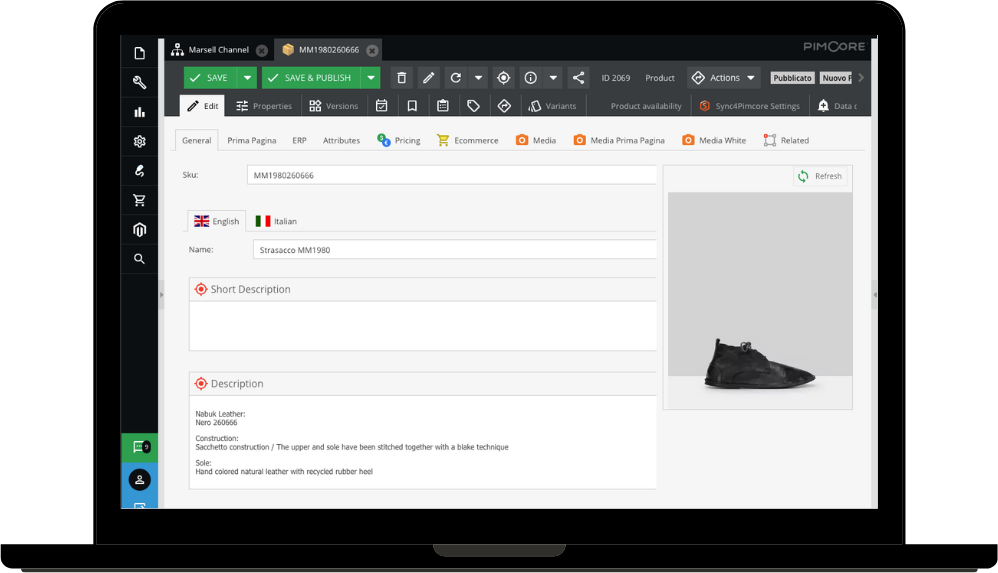Open the calendar schedule tab icon
The width and height of the screenshot is (998, 573).
(x=381, y=106)
